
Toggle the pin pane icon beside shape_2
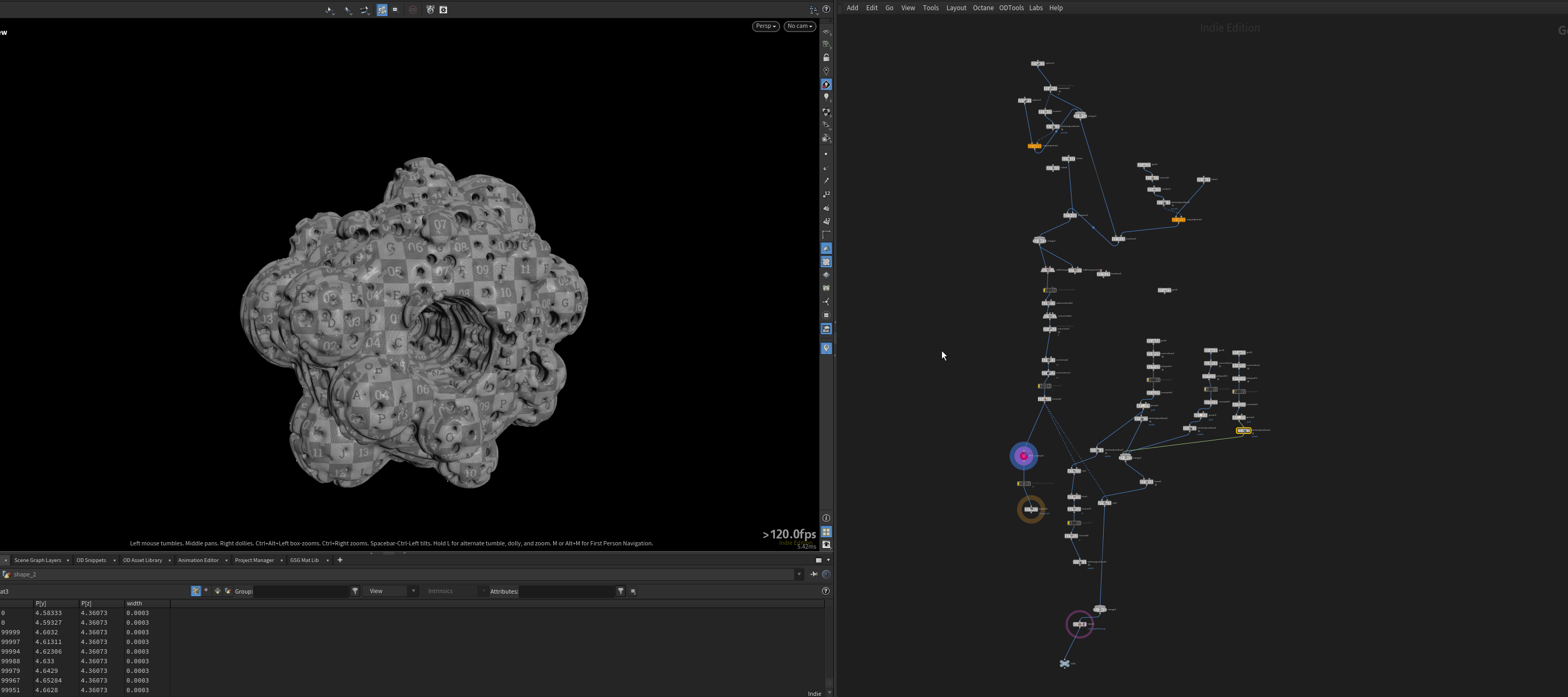coord(814,574)
